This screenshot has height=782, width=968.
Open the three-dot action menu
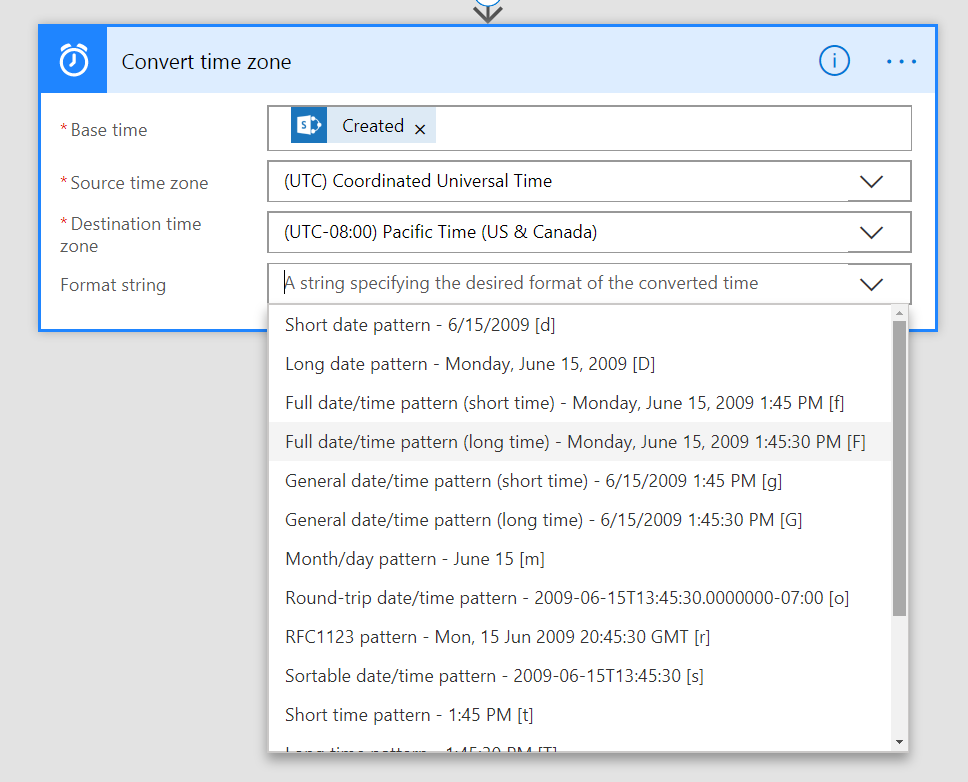click(x=901, y=62)
